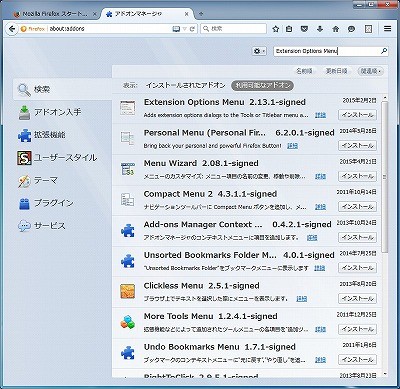Sort results by 名前順

pos(304,71)
